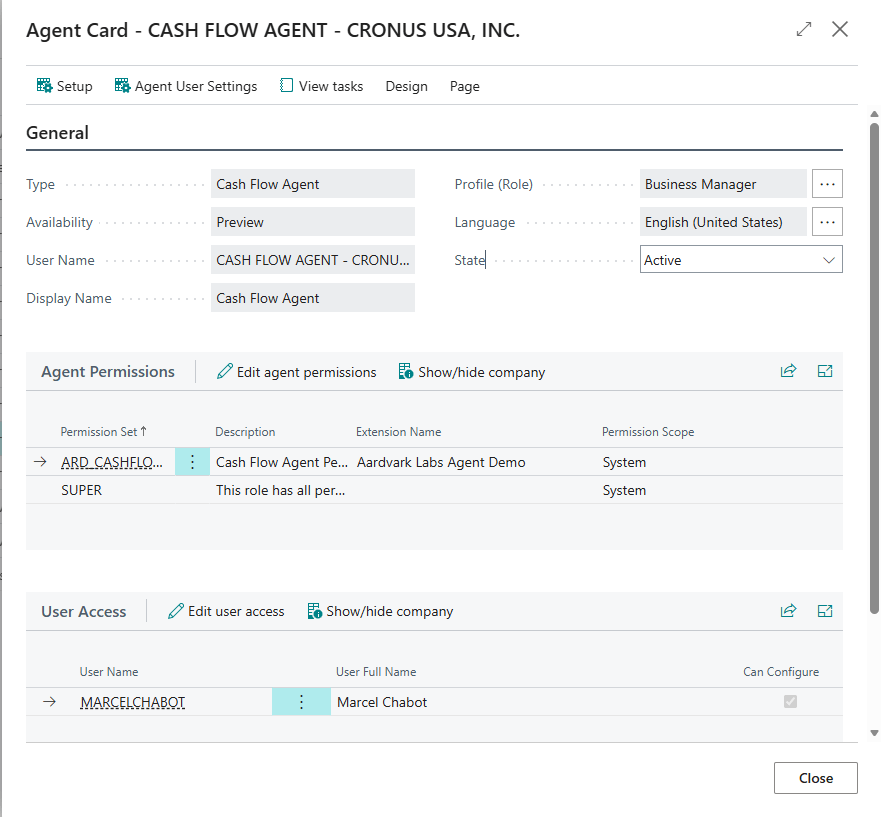
Task: Open the MARCELCHABOT user name link
Action: pos(133,702)
